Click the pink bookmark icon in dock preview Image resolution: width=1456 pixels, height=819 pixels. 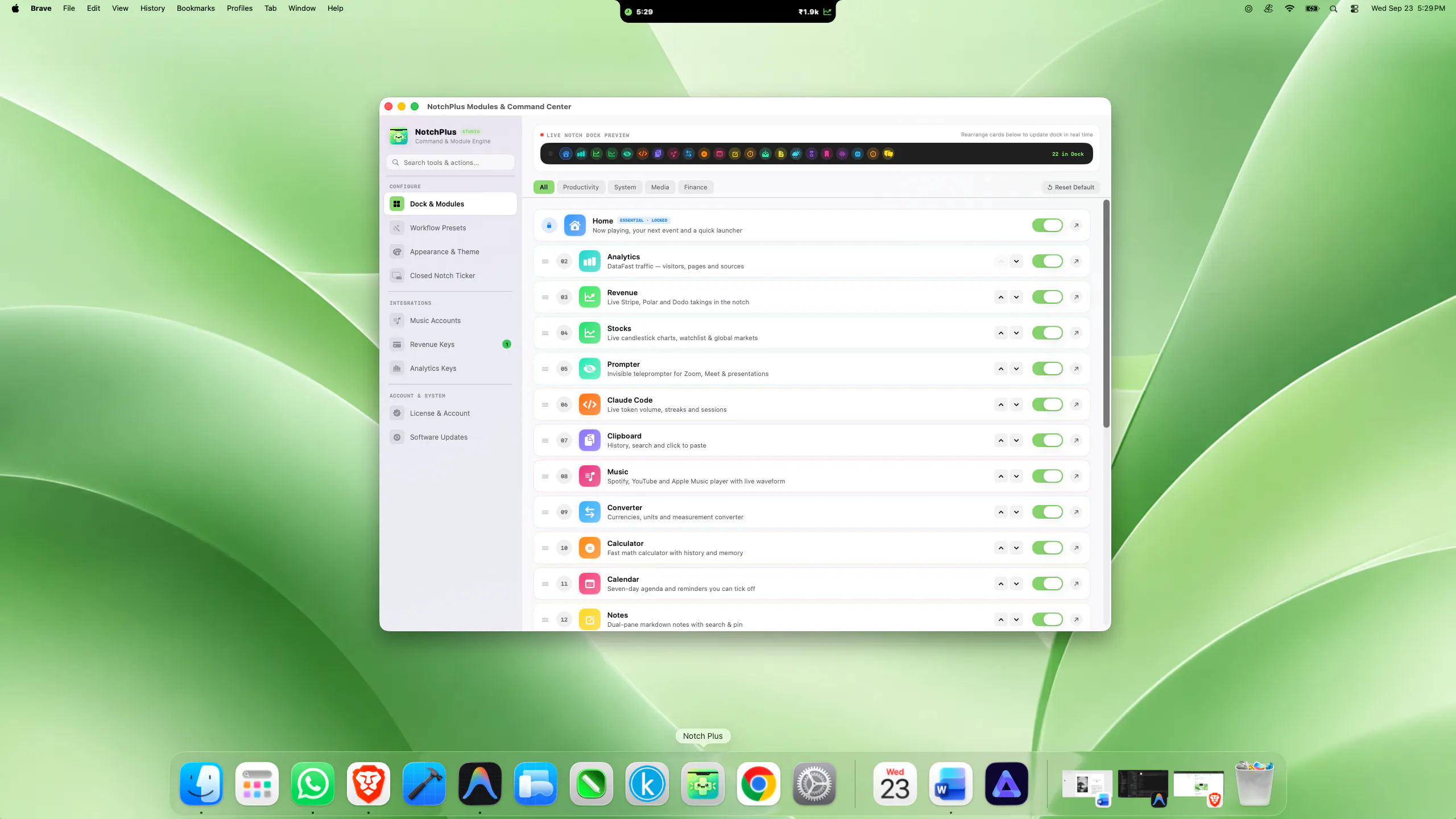(827, 154)
